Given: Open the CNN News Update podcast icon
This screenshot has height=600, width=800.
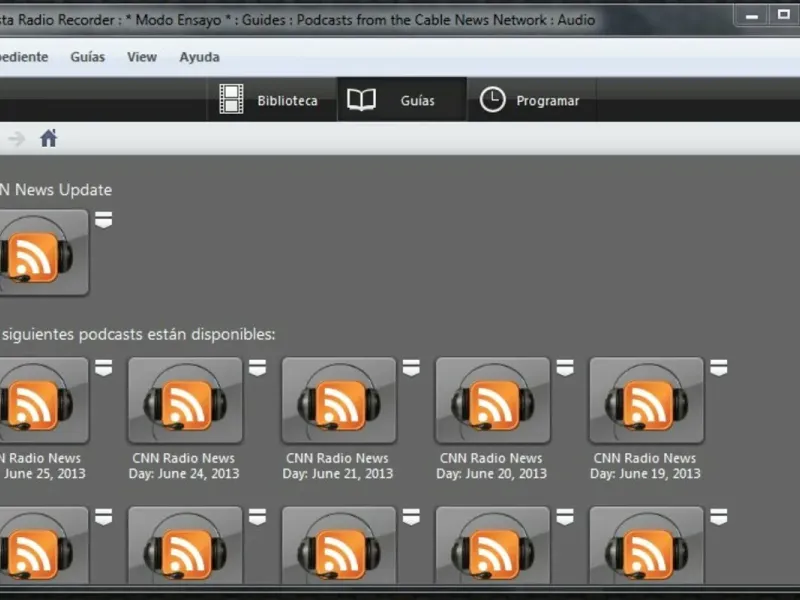Looking at the screenshot, I should tap(40, 253).
